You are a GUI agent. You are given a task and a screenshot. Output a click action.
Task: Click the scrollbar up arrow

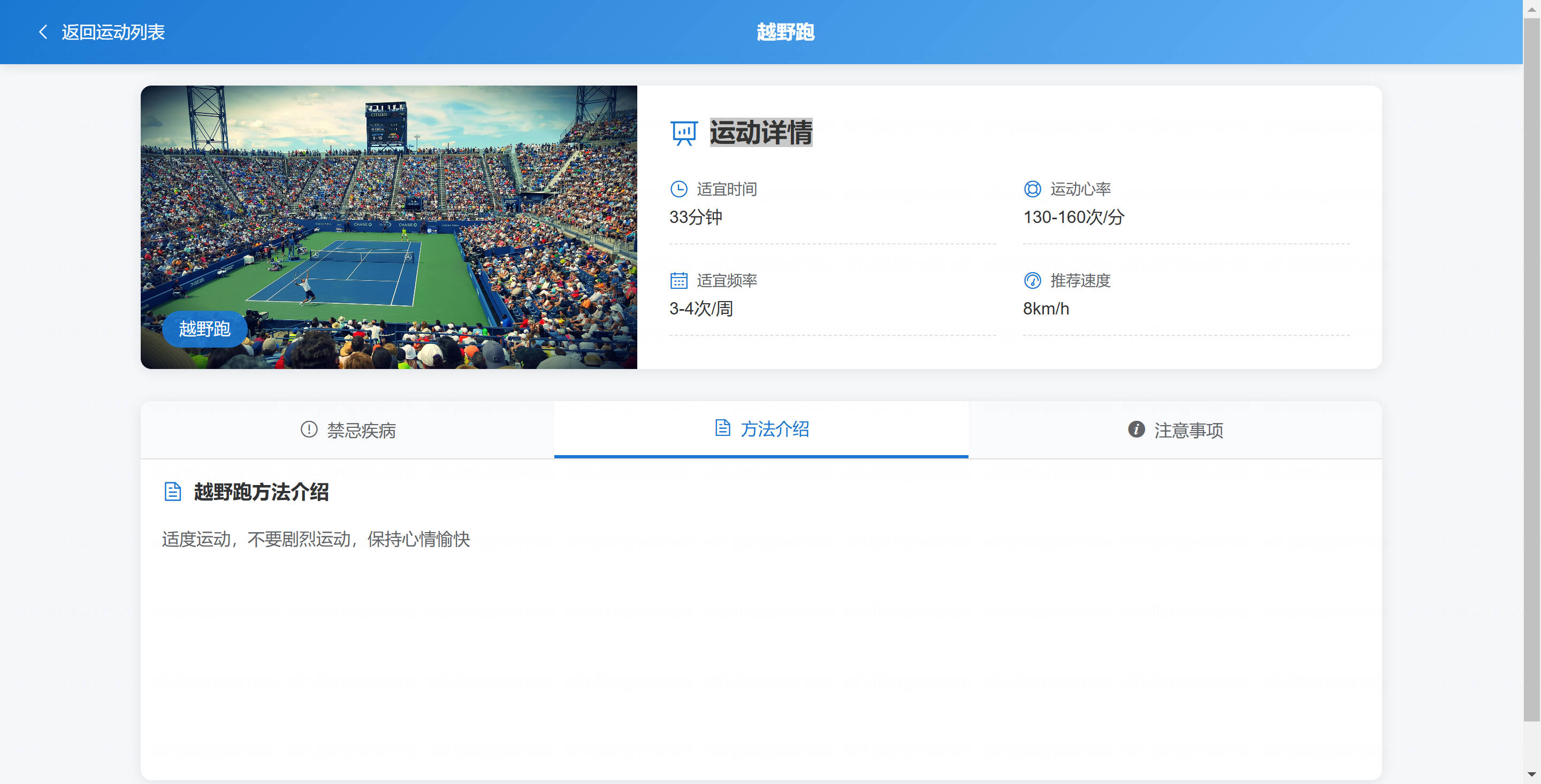(x=1531, y=9)
